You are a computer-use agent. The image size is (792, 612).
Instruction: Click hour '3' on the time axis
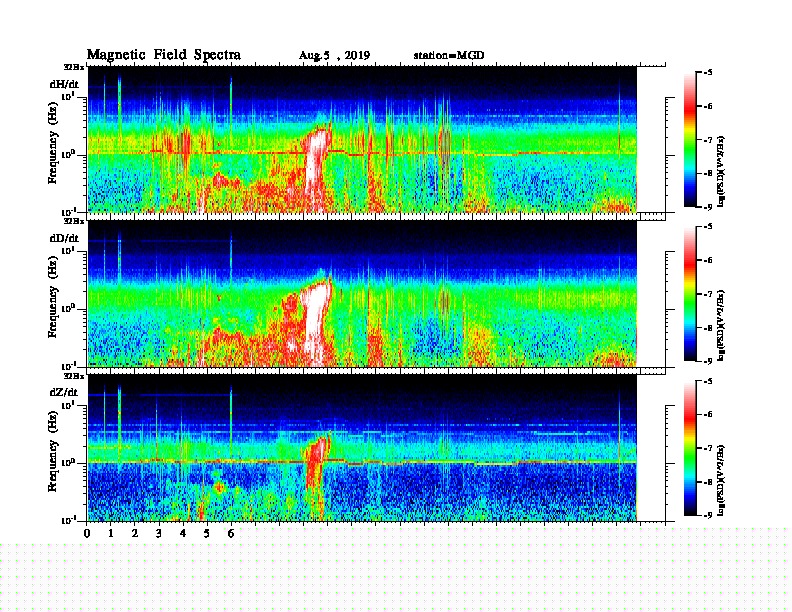tap(159, 533)
